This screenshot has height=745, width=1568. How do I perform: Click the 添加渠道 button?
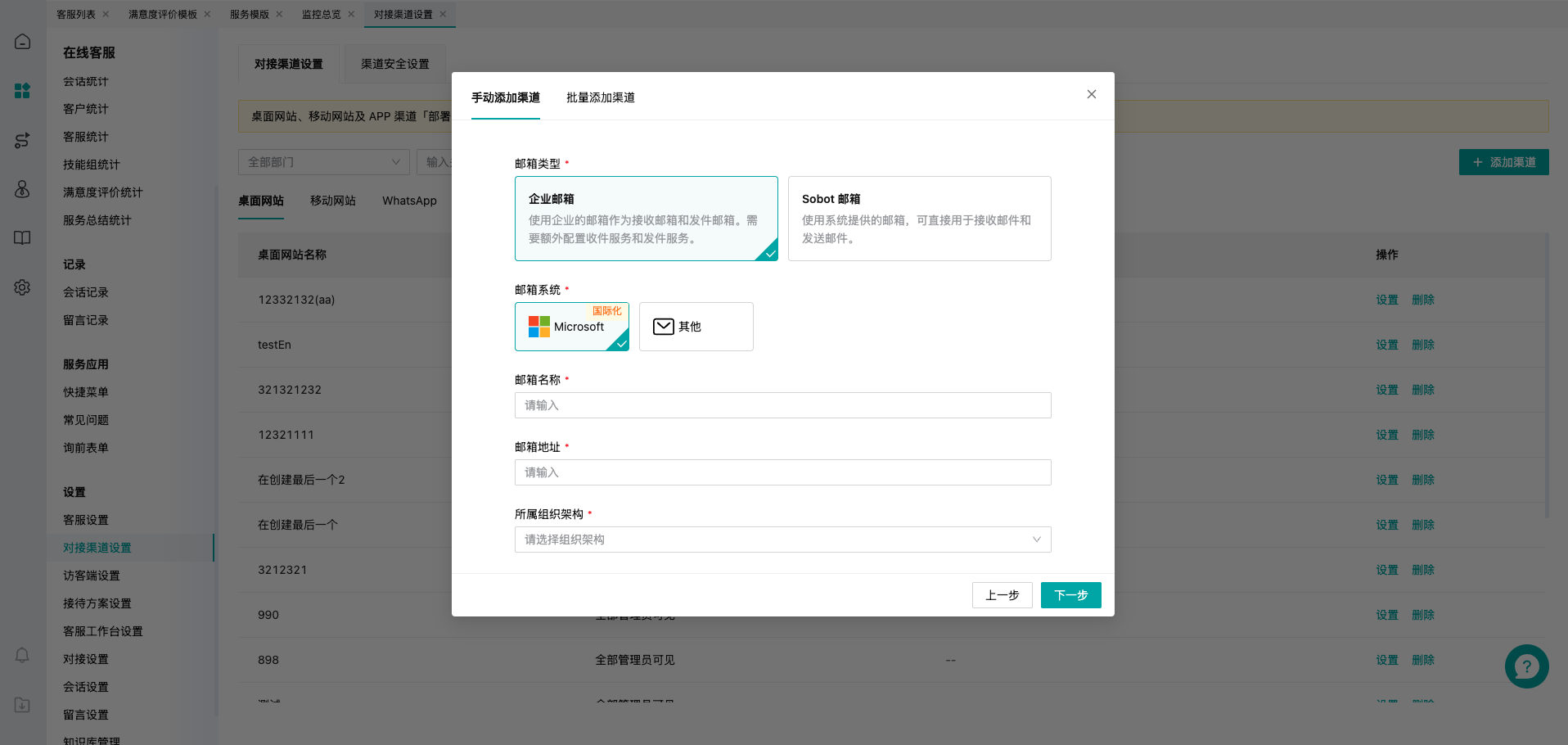[1504, 162]
